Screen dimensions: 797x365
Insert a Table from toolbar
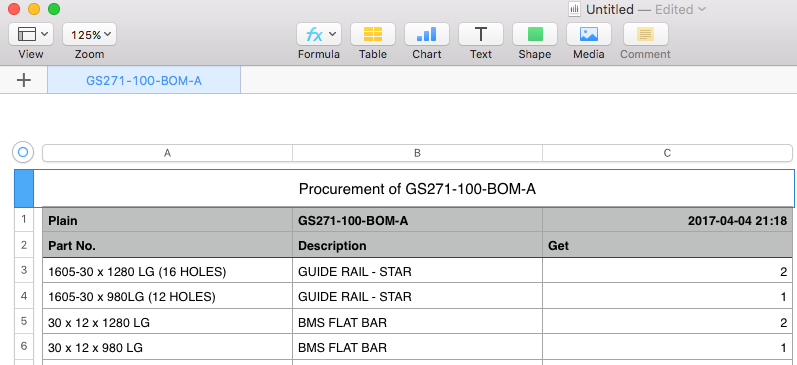[373, 35]
